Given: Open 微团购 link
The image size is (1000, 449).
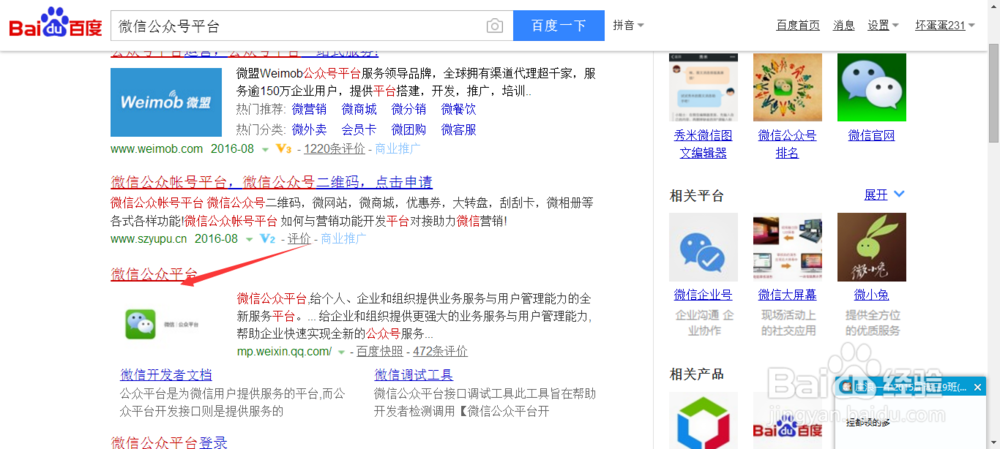Looking at the screenshot, I should pyautogui.click(x=409, y=129).
